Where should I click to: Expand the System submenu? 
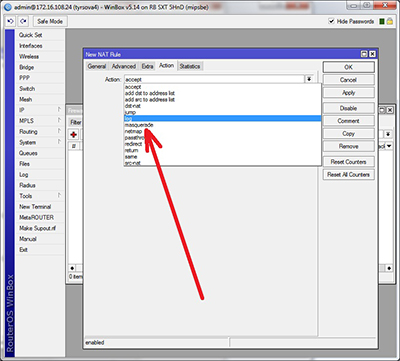40,142
